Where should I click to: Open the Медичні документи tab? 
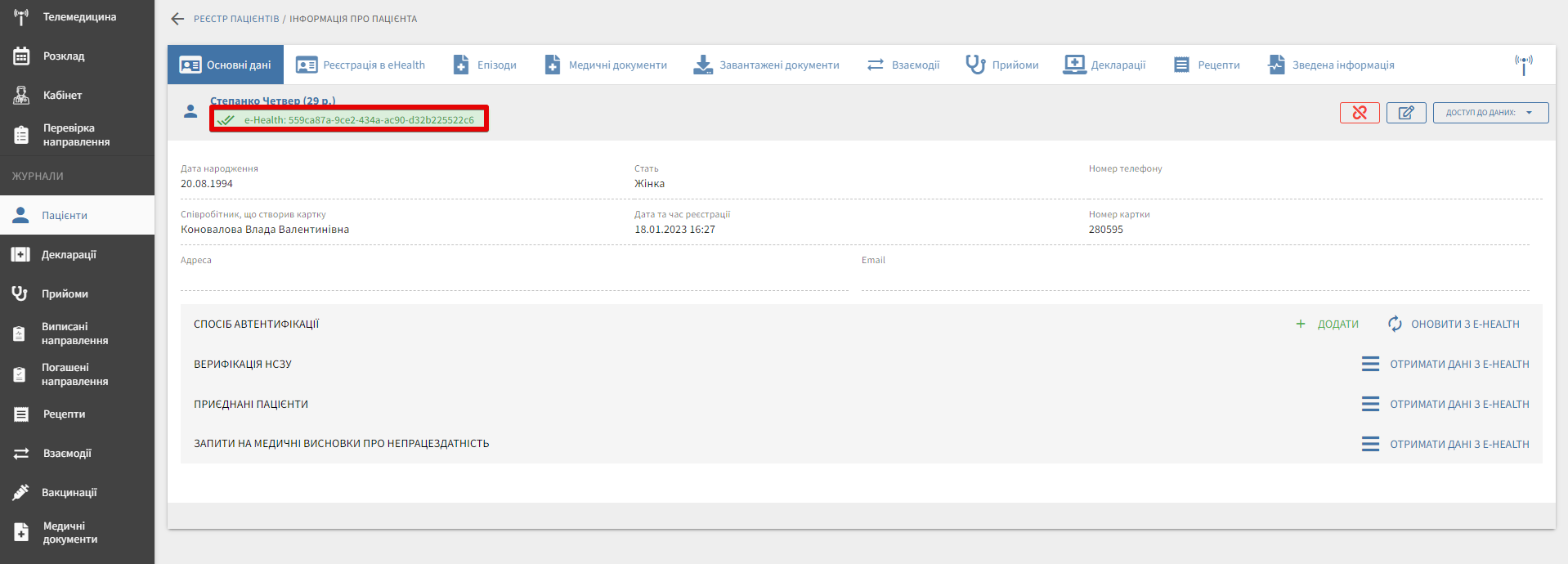pos(606,65)
